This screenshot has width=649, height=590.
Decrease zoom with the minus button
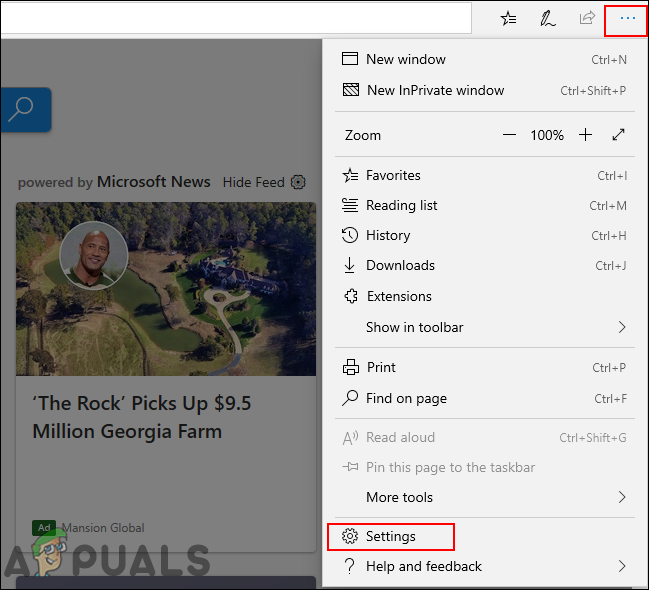(509, 135)
